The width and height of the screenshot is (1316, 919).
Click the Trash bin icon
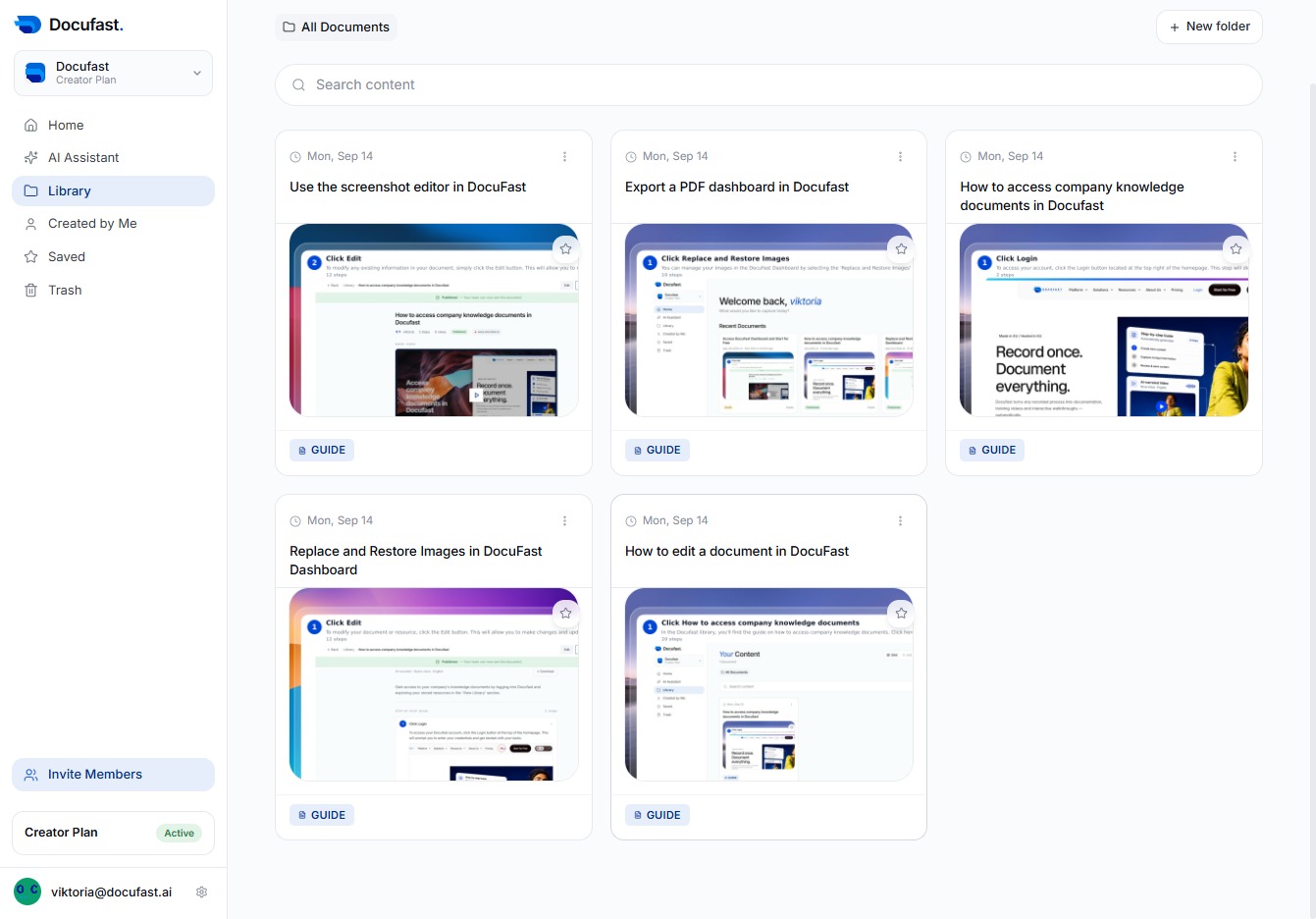click(x=30, y=290)
